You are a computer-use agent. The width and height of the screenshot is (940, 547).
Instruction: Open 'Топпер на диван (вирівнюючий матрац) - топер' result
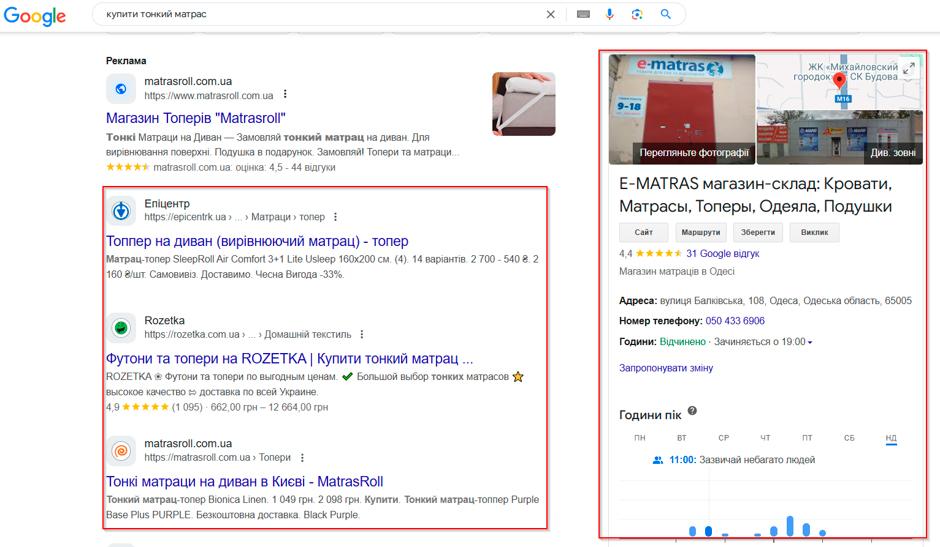pyautogui.click(x=257, y=241)
